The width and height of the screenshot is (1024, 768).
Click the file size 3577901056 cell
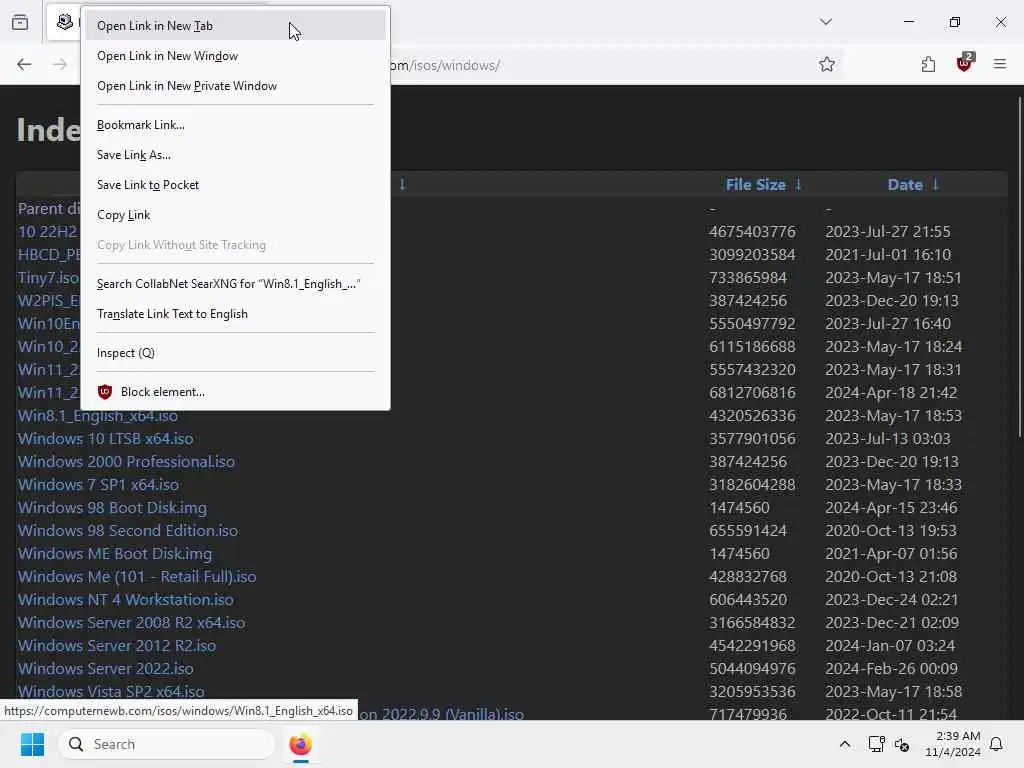(x=752, y=439)
